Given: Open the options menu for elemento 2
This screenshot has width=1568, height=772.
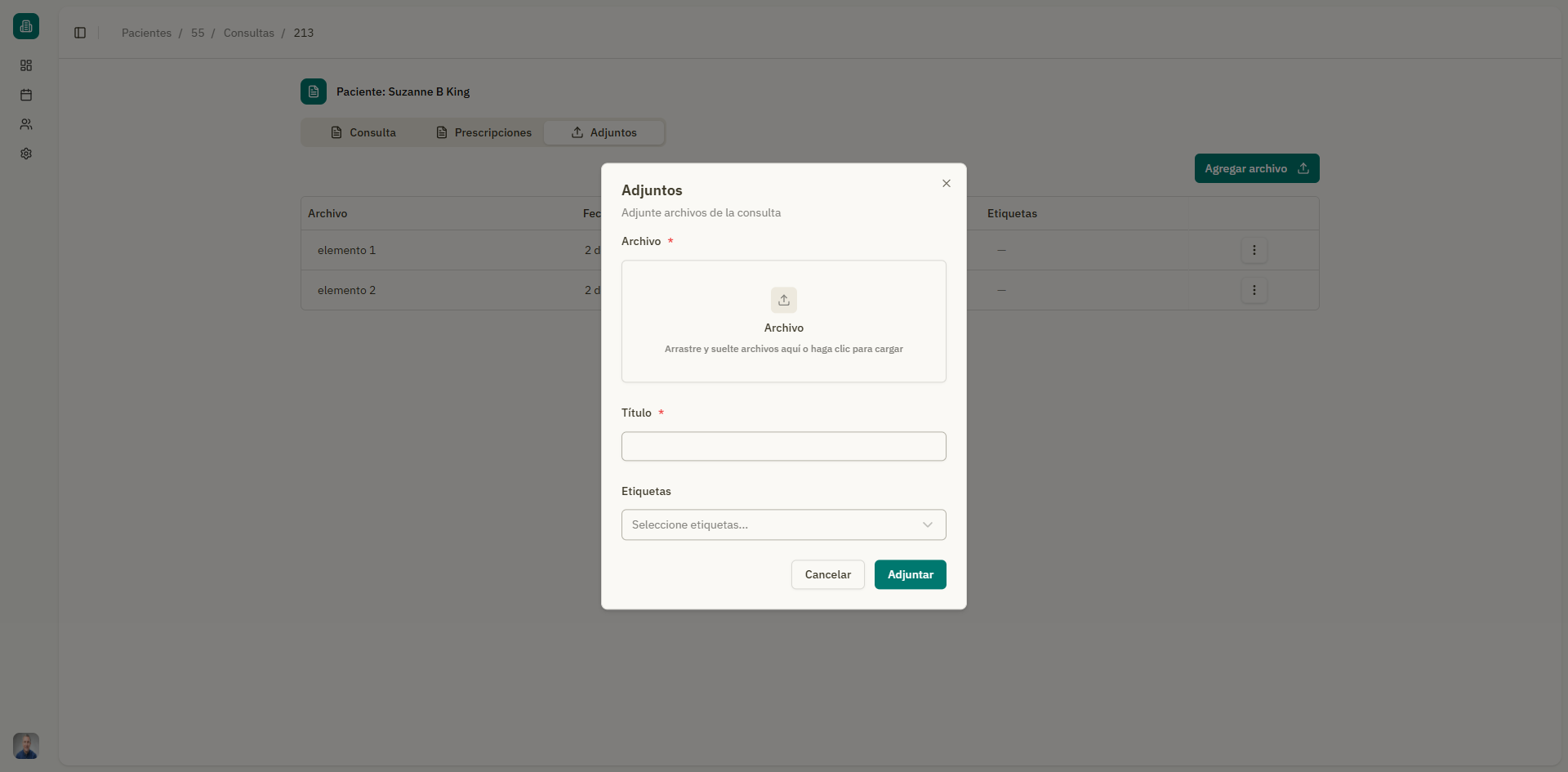Looking at the screenshot, I should (x=1254, y=290).
